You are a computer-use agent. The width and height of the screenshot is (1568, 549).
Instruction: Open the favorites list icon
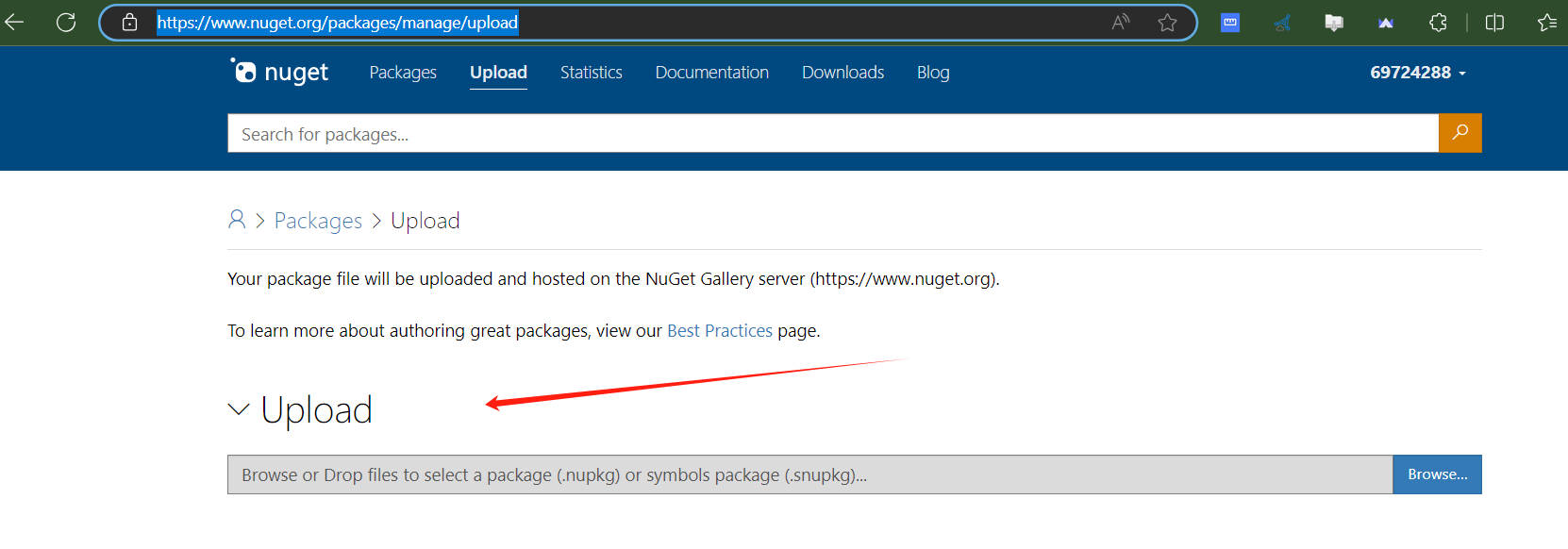[1546, 23]
